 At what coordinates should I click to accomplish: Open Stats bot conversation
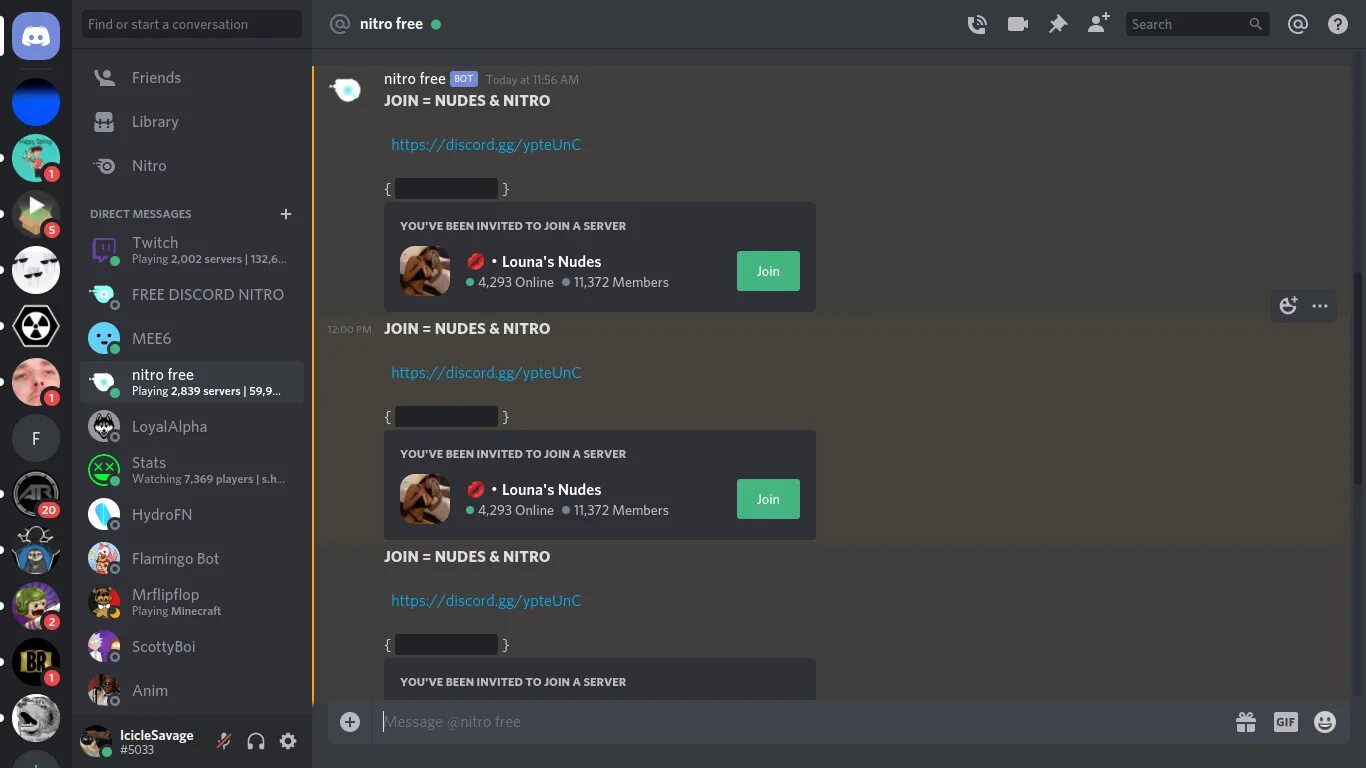[192, 470]
